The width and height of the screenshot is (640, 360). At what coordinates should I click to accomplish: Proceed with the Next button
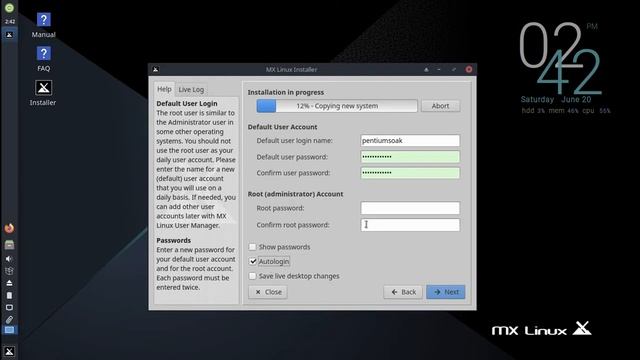446,292
